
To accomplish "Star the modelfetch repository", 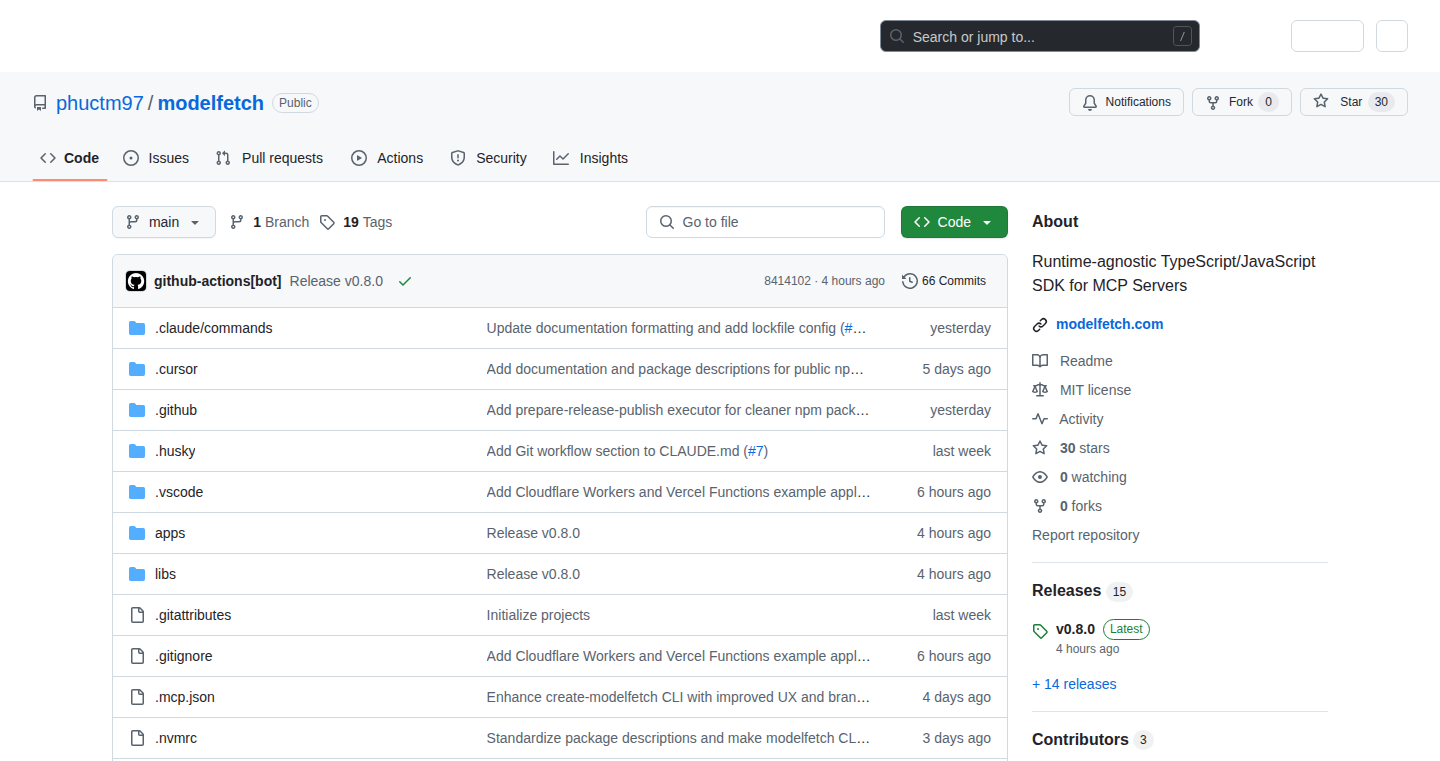I will click(1354, 102).
